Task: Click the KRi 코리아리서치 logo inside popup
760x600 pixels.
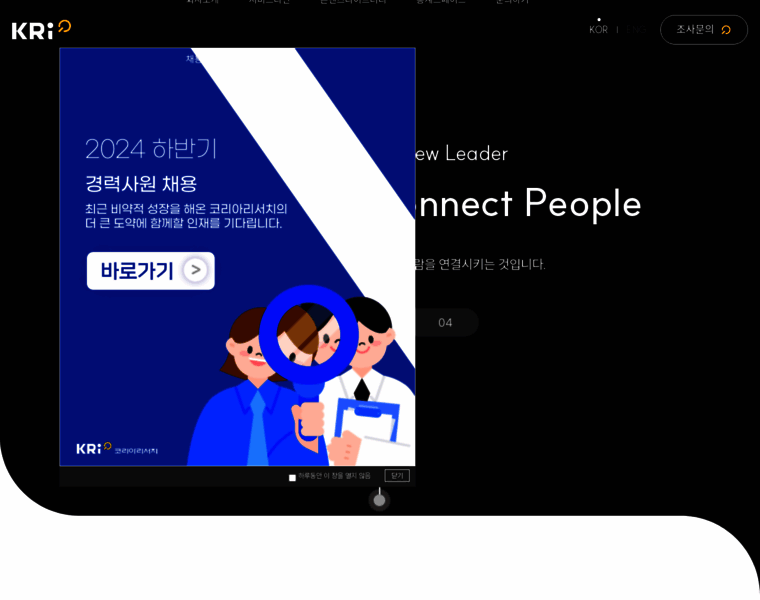Action: (117, 448)
